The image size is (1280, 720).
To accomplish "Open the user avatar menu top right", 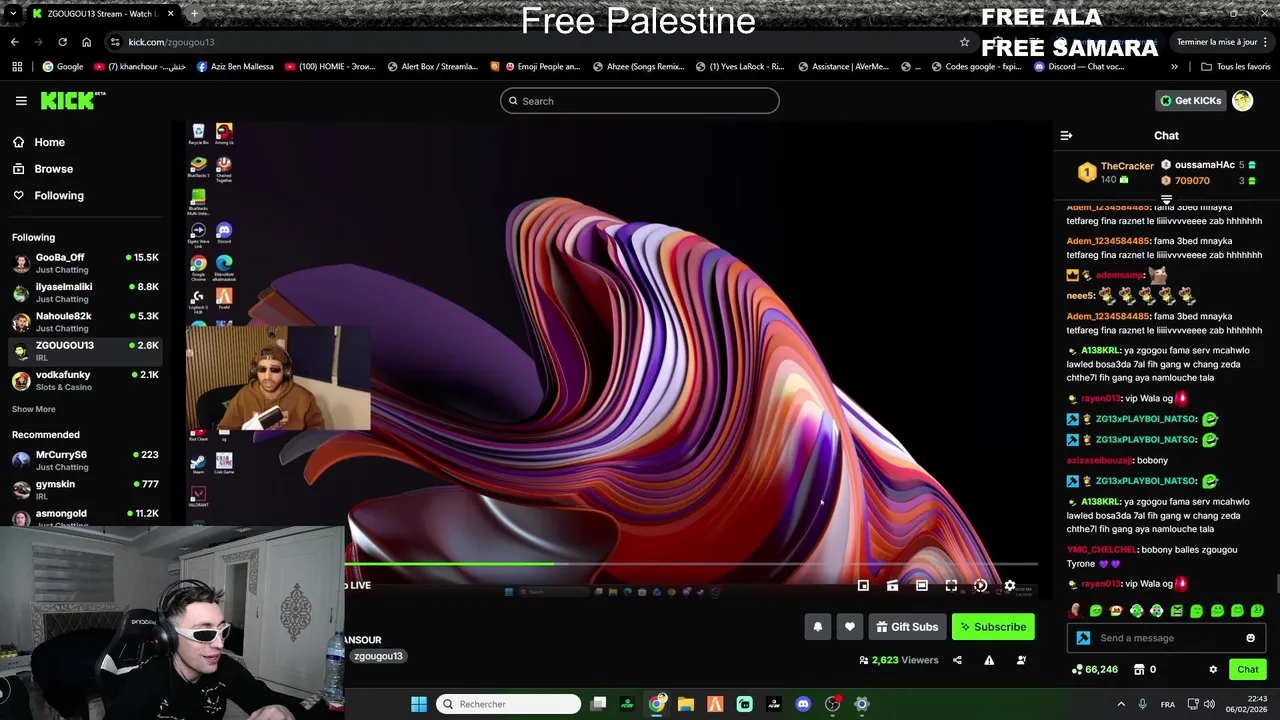I will pos(1242,100).
